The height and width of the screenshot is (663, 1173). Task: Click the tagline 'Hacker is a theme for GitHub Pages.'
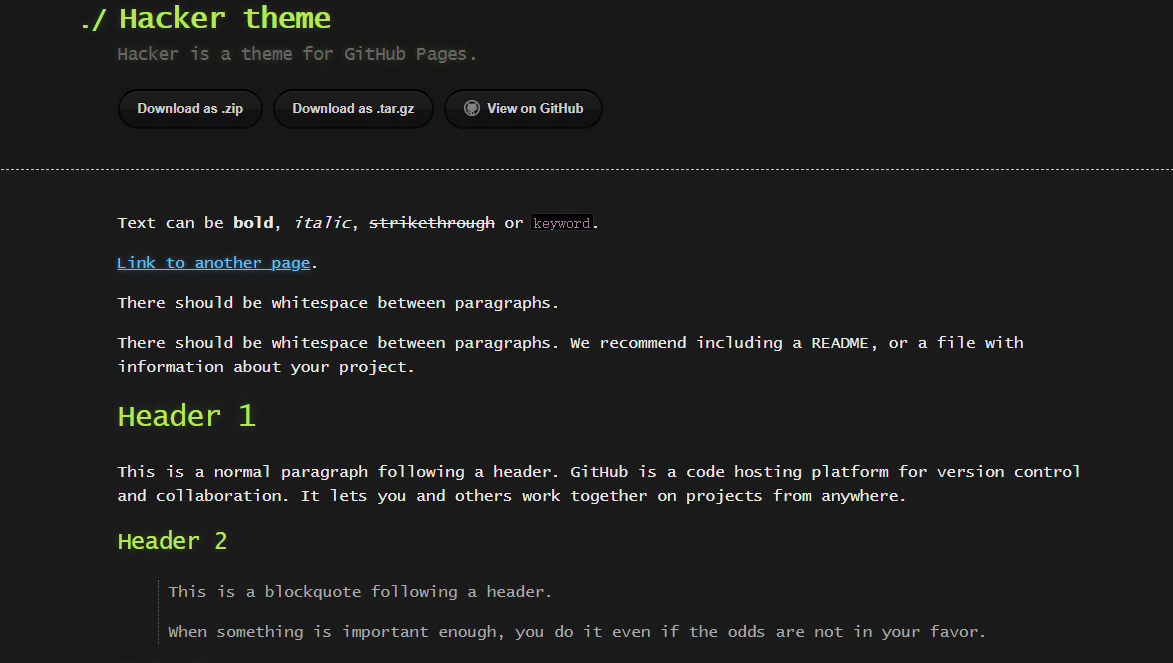pos(297,54)
